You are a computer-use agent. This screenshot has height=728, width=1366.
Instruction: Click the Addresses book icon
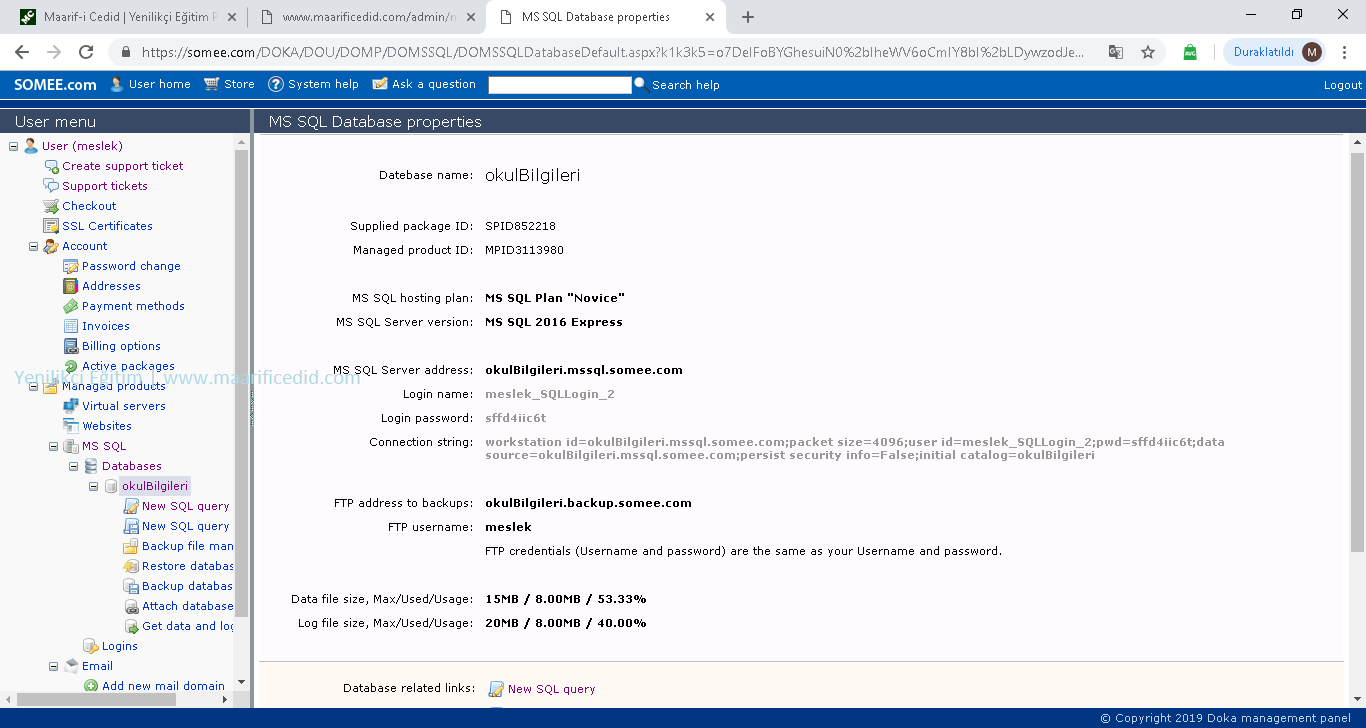tap(71, 286)
